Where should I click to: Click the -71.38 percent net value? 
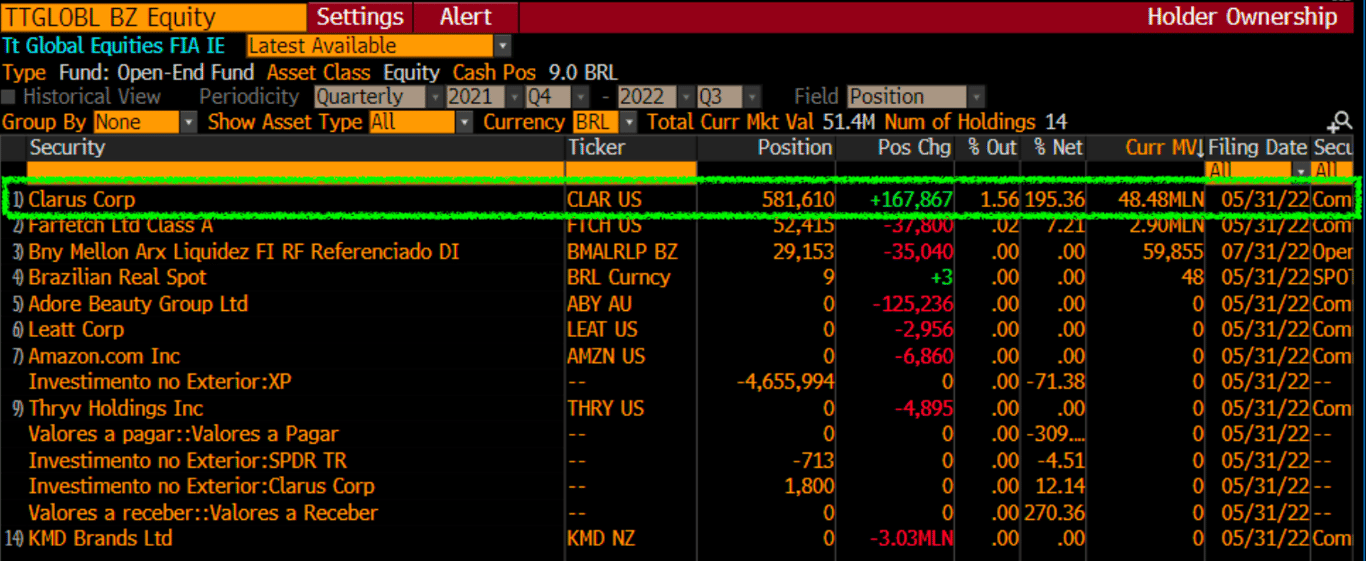(1055, 382)
